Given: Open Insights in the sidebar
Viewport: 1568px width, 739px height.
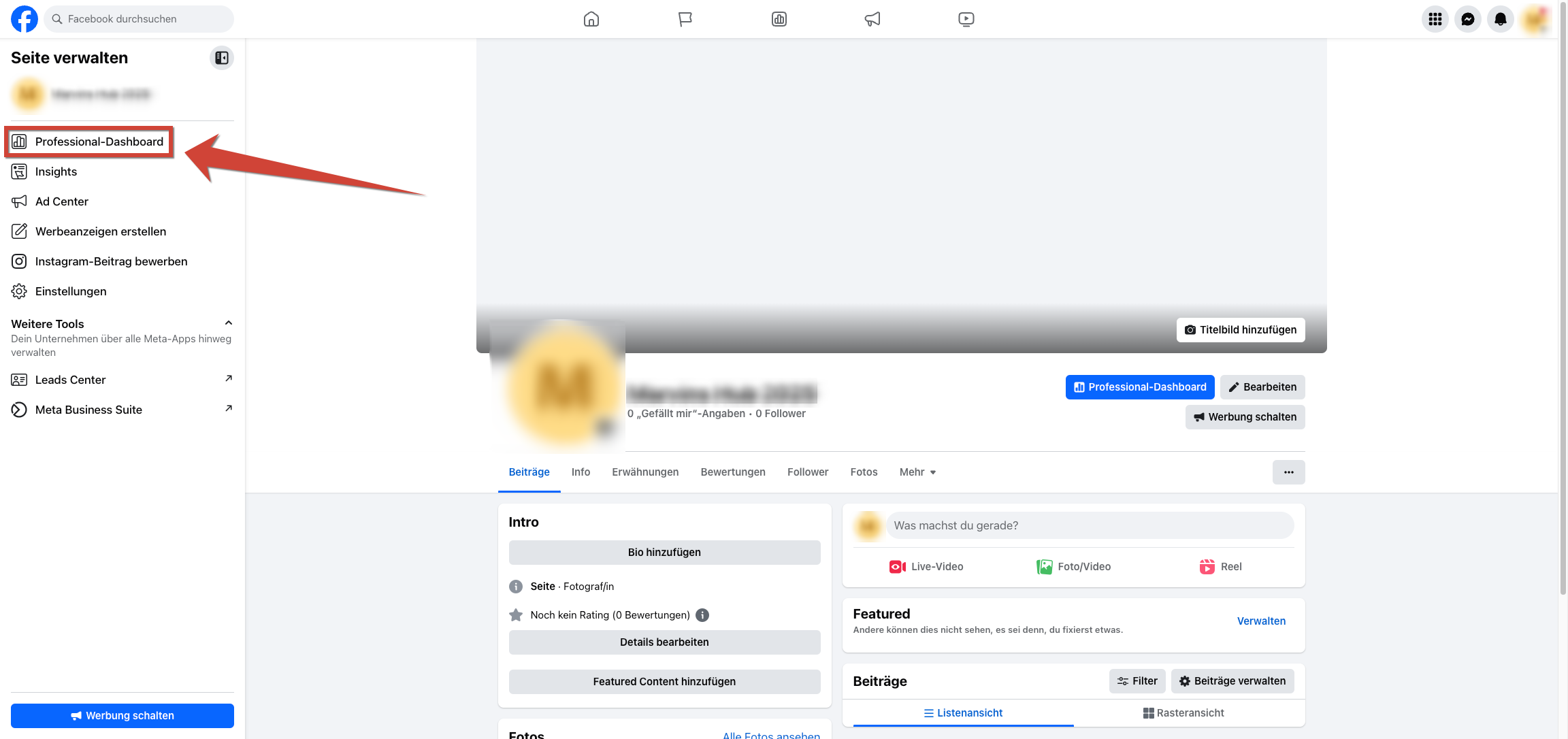Looking at the screenshot, I should (56, 171).
